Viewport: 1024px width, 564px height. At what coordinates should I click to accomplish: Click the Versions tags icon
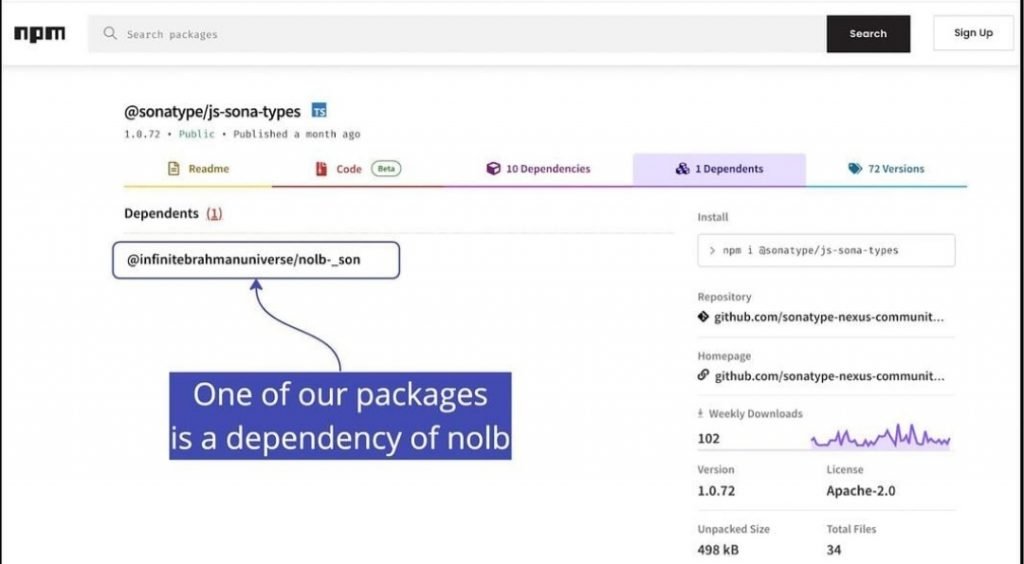coord(855,168)
